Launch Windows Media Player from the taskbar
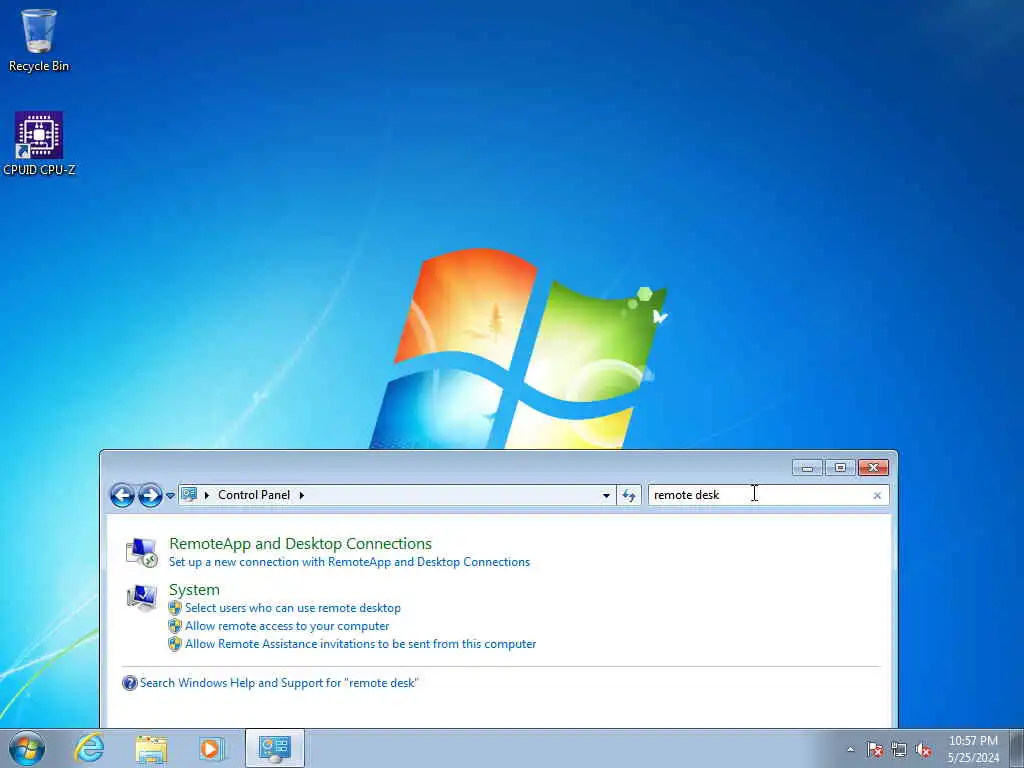Viewport: 1024px width, 768px height. click(x=212, y=748)
